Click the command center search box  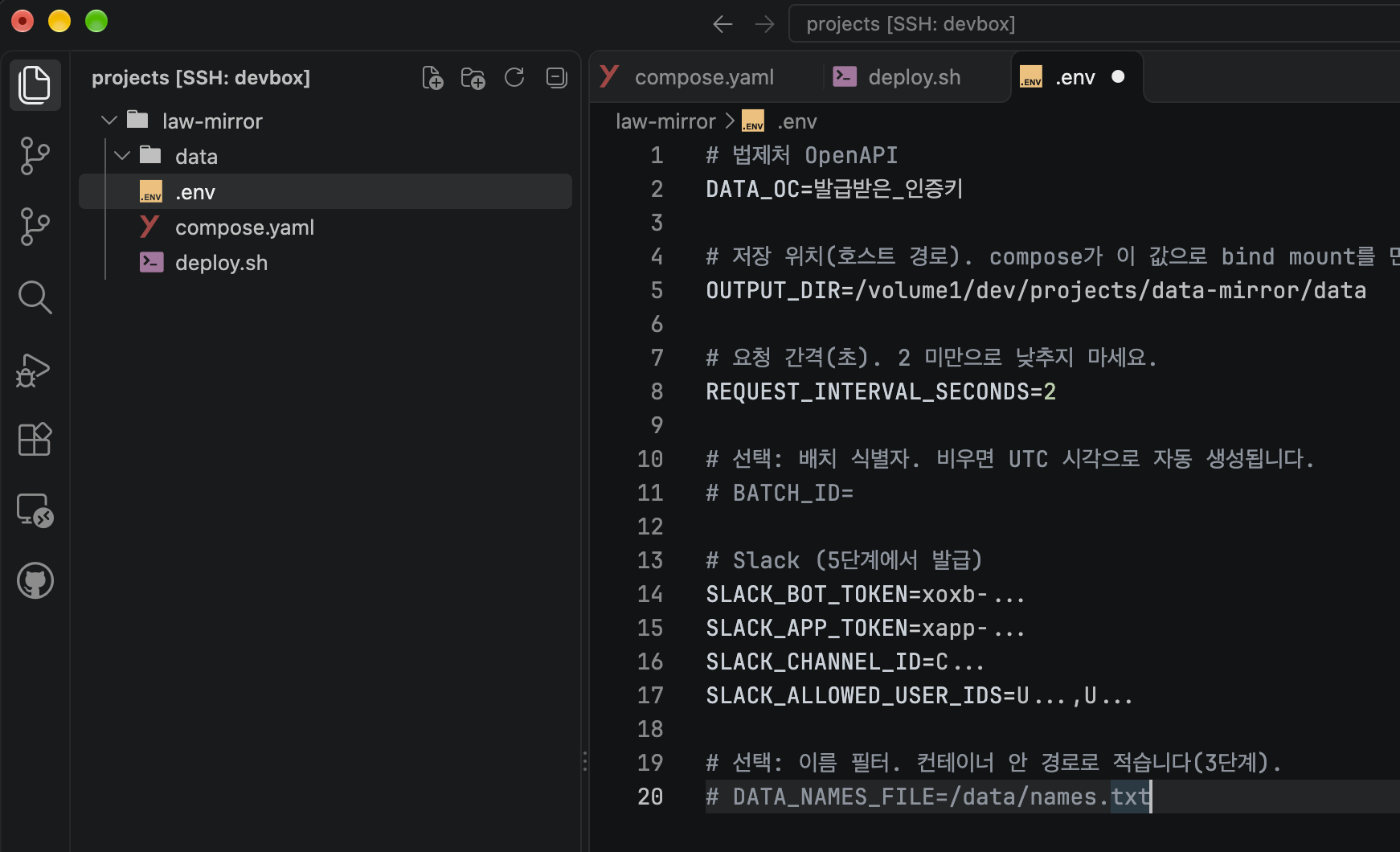(x=1095, y=24)
